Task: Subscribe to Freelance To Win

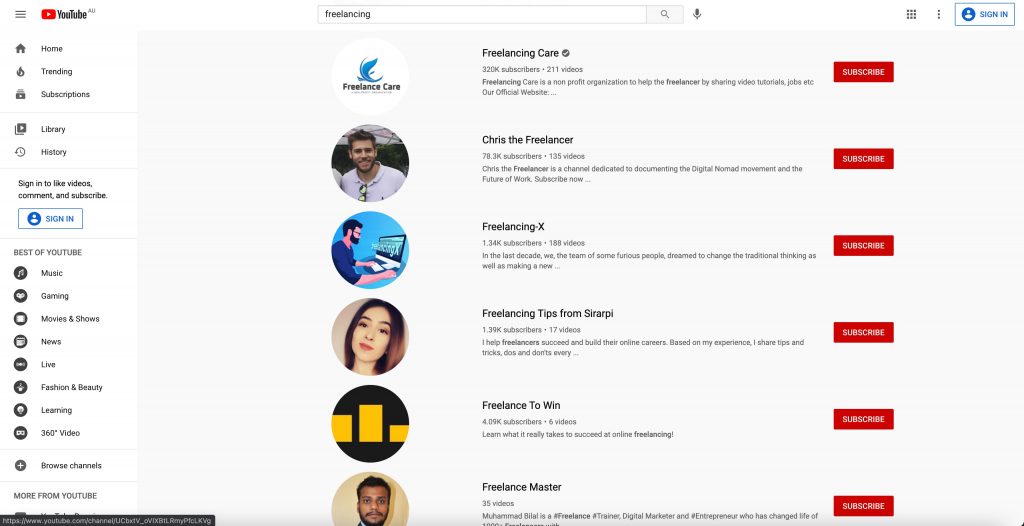Action: click(x=863, y=419)
